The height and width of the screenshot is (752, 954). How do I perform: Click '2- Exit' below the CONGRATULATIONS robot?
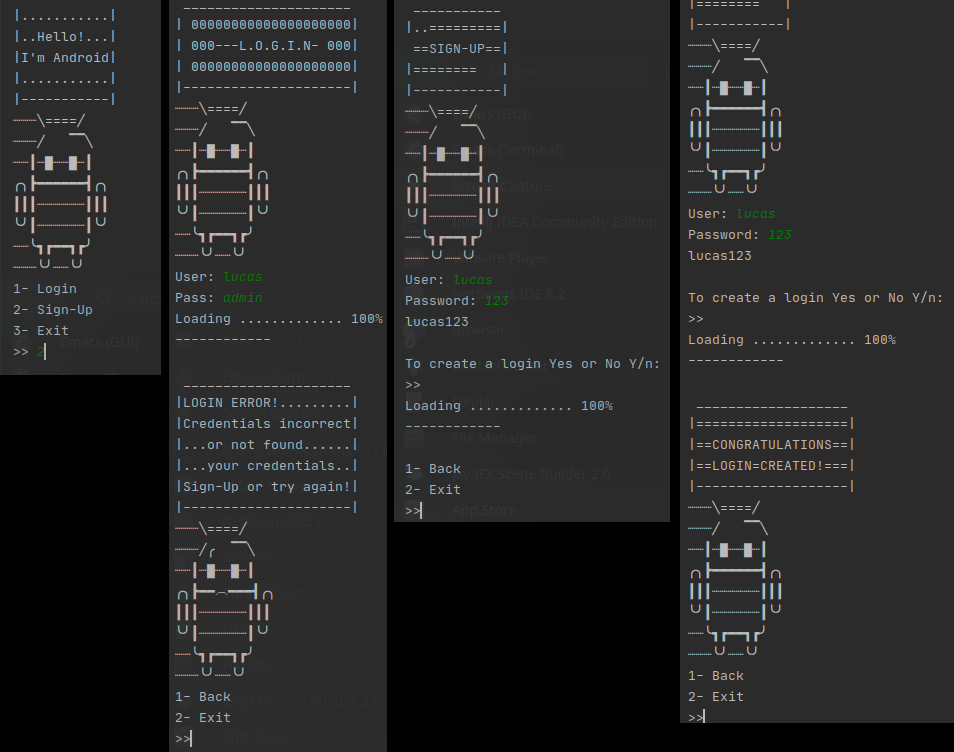pyautogui.click(x=716, y=697)
